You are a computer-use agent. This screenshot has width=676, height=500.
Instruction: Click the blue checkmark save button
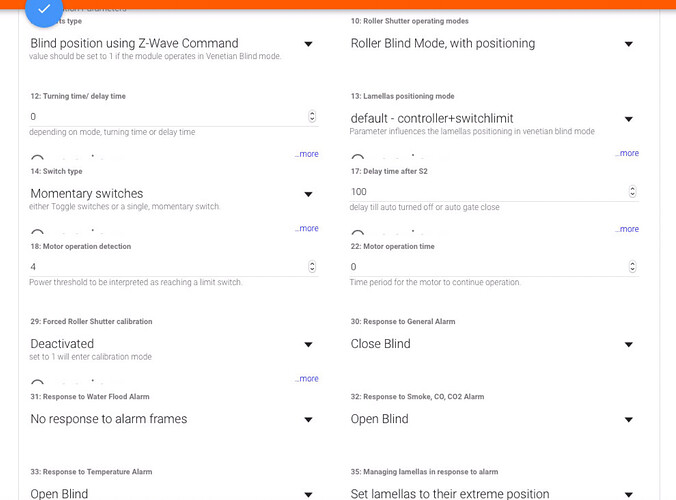point(44,10)
